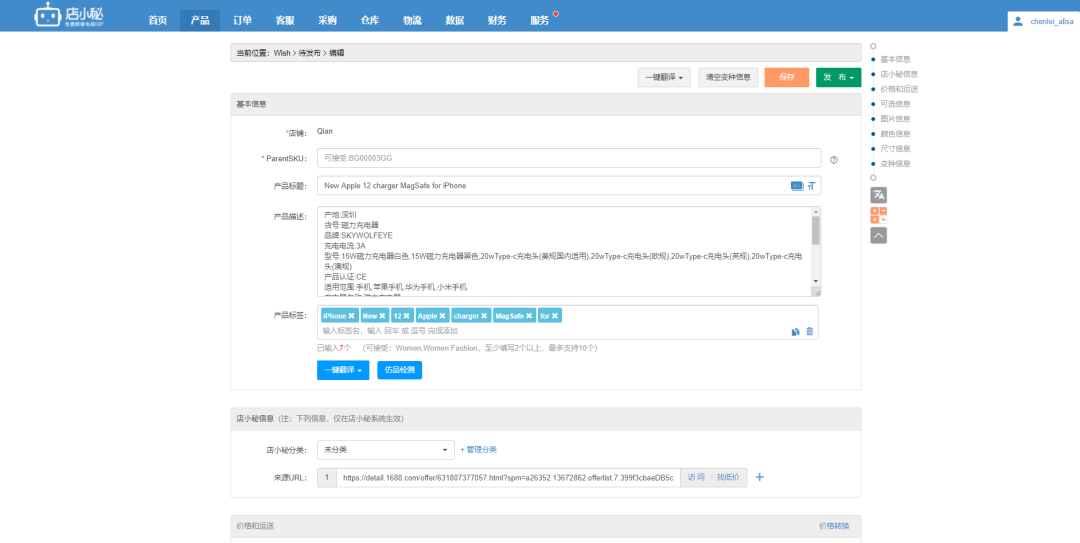Add another source URL with plus icon

click(760, 477)
